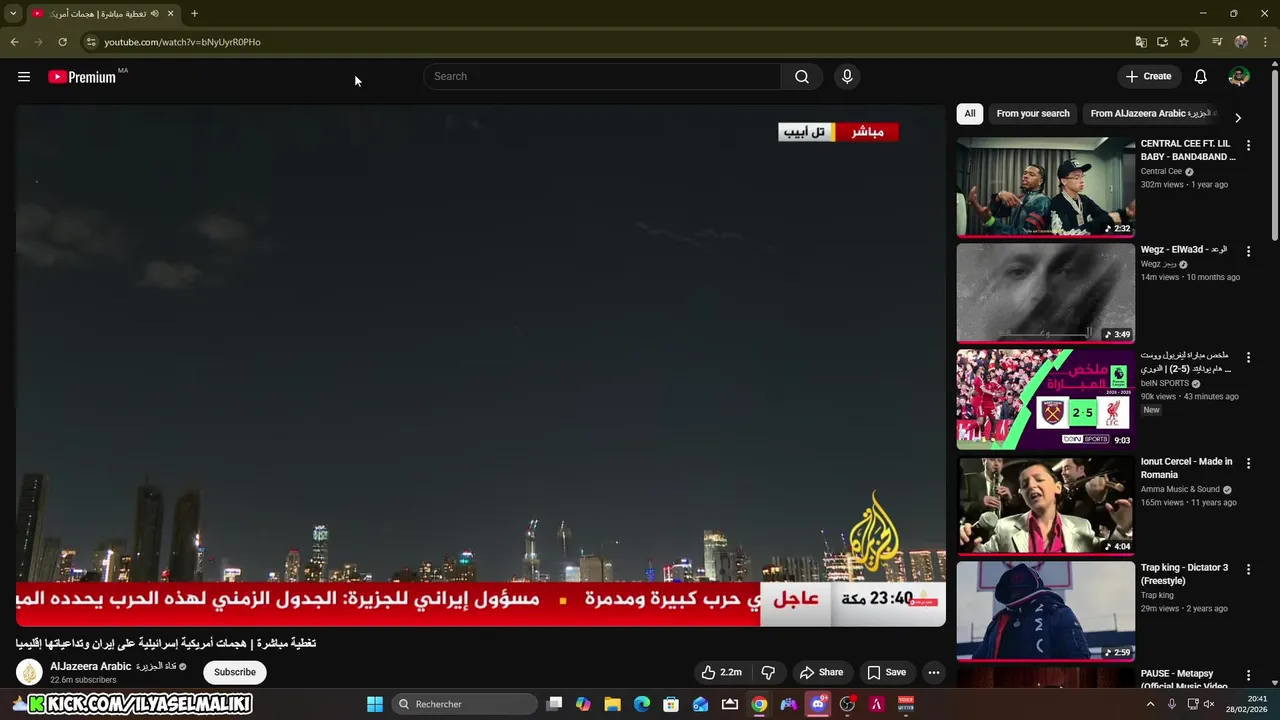Open more actions ellipsis below video
The height and width of the screenshot is (720, 1280).
point(933,672)
